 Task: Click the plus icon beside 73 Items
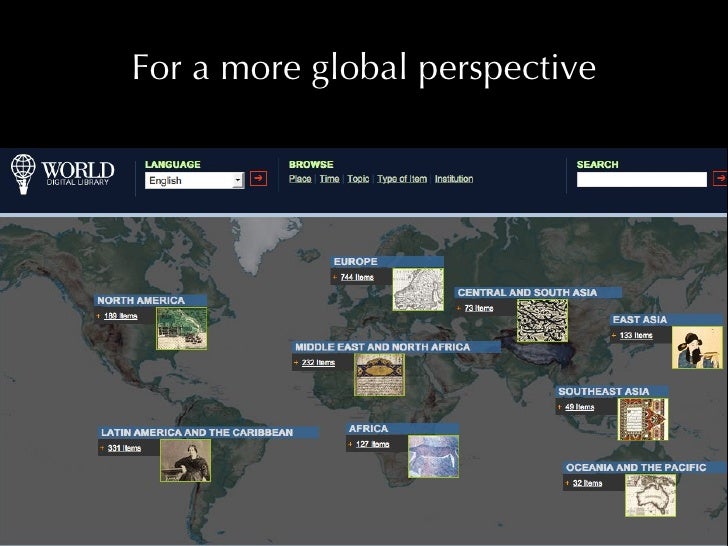(459, 308)
